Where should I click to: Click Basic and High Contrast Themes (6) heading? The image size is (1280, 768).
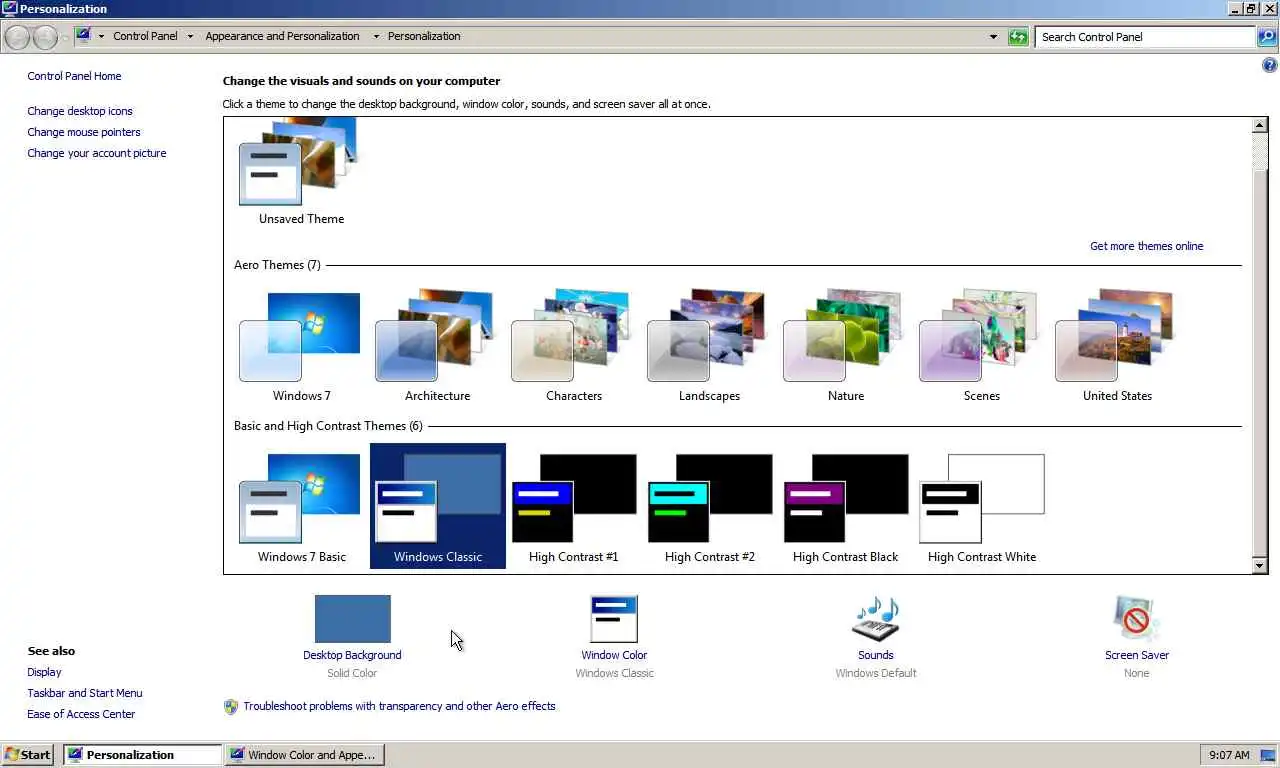point(328,426)
